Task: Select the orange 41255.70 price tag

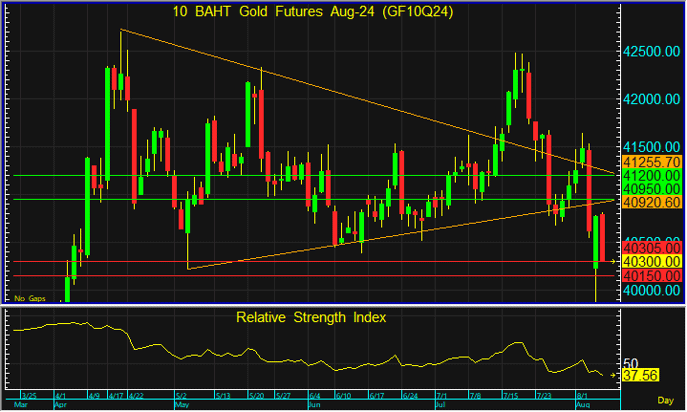Action: point(651,161)
